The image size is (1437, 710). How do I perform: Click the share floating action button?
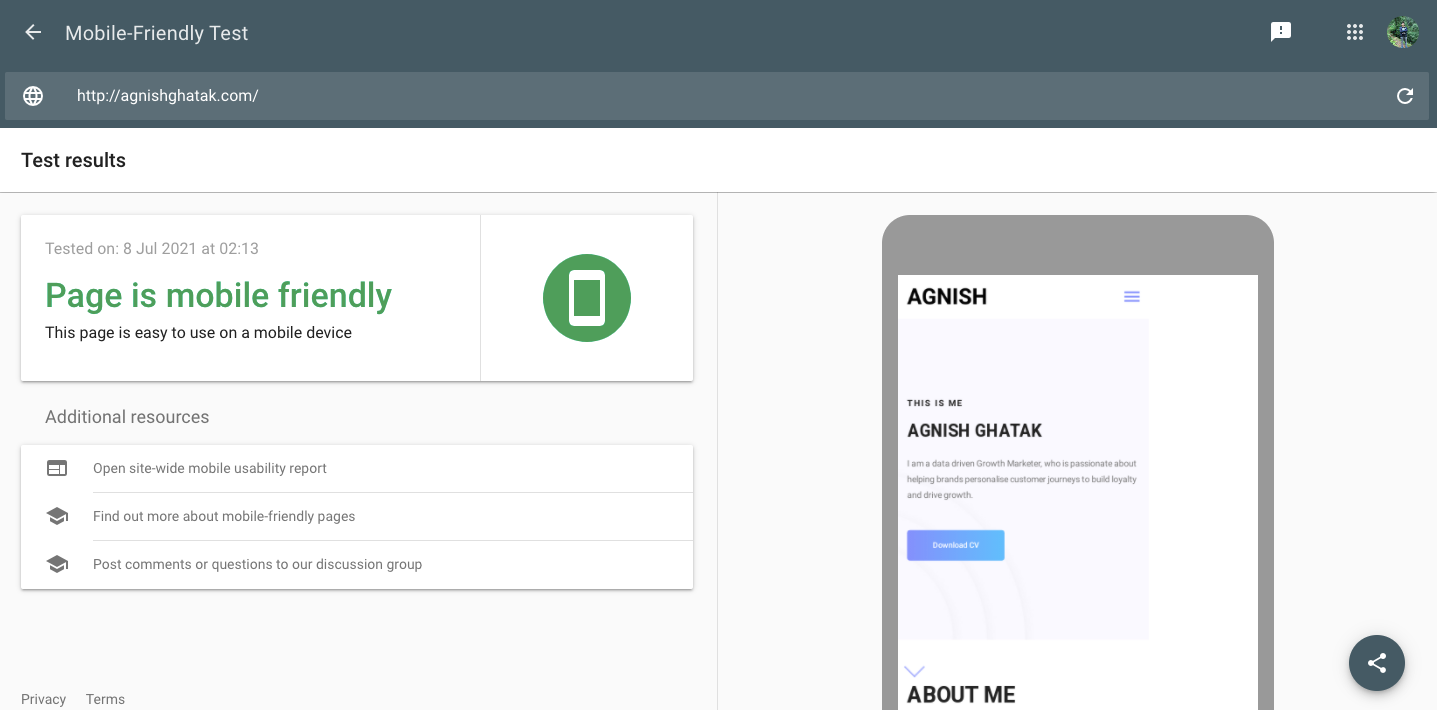point(1376,663)
